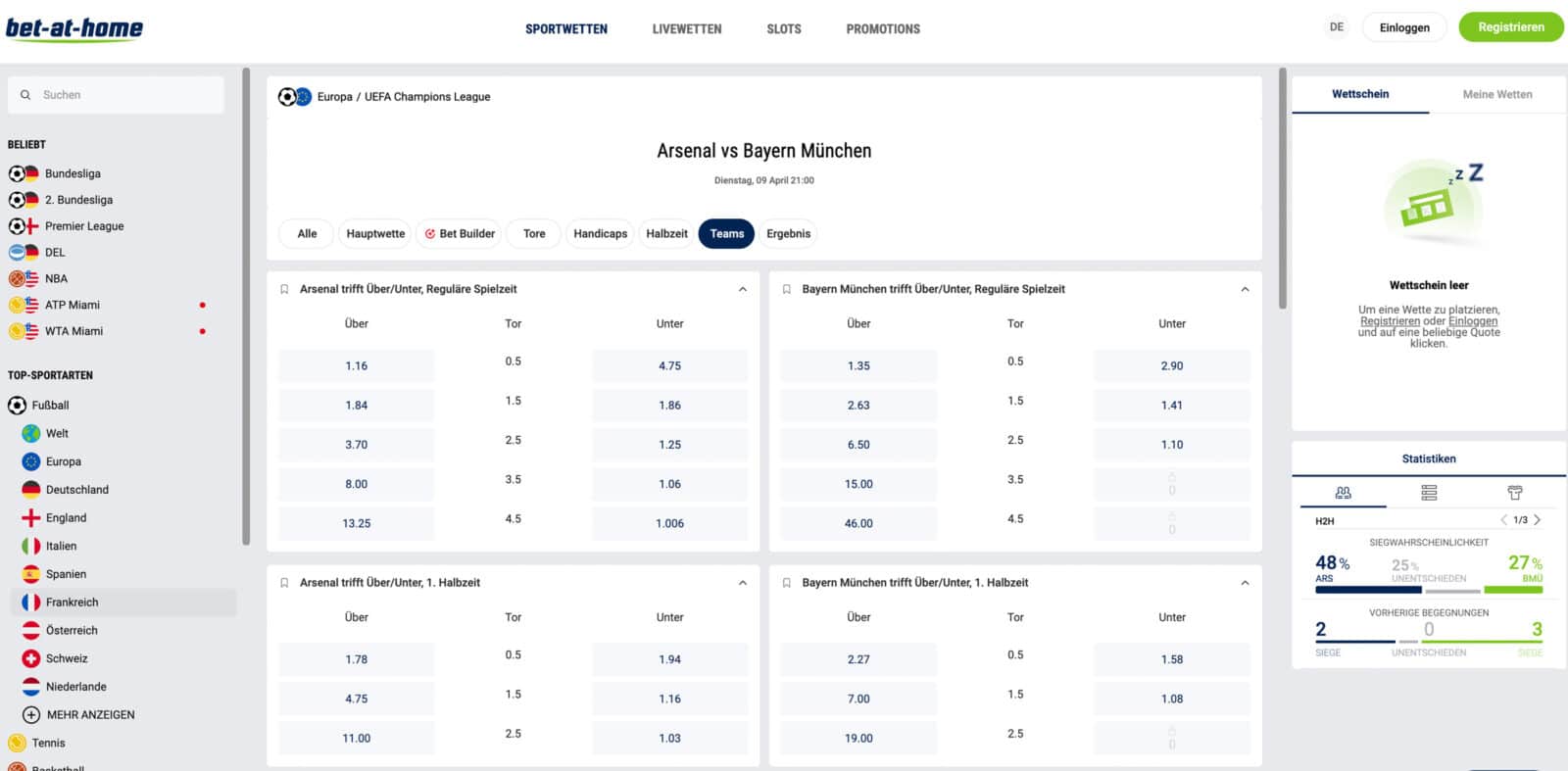1568x771 pixels.
Task: Click the green Registrieren button
Action: (x=1511, y=27)
